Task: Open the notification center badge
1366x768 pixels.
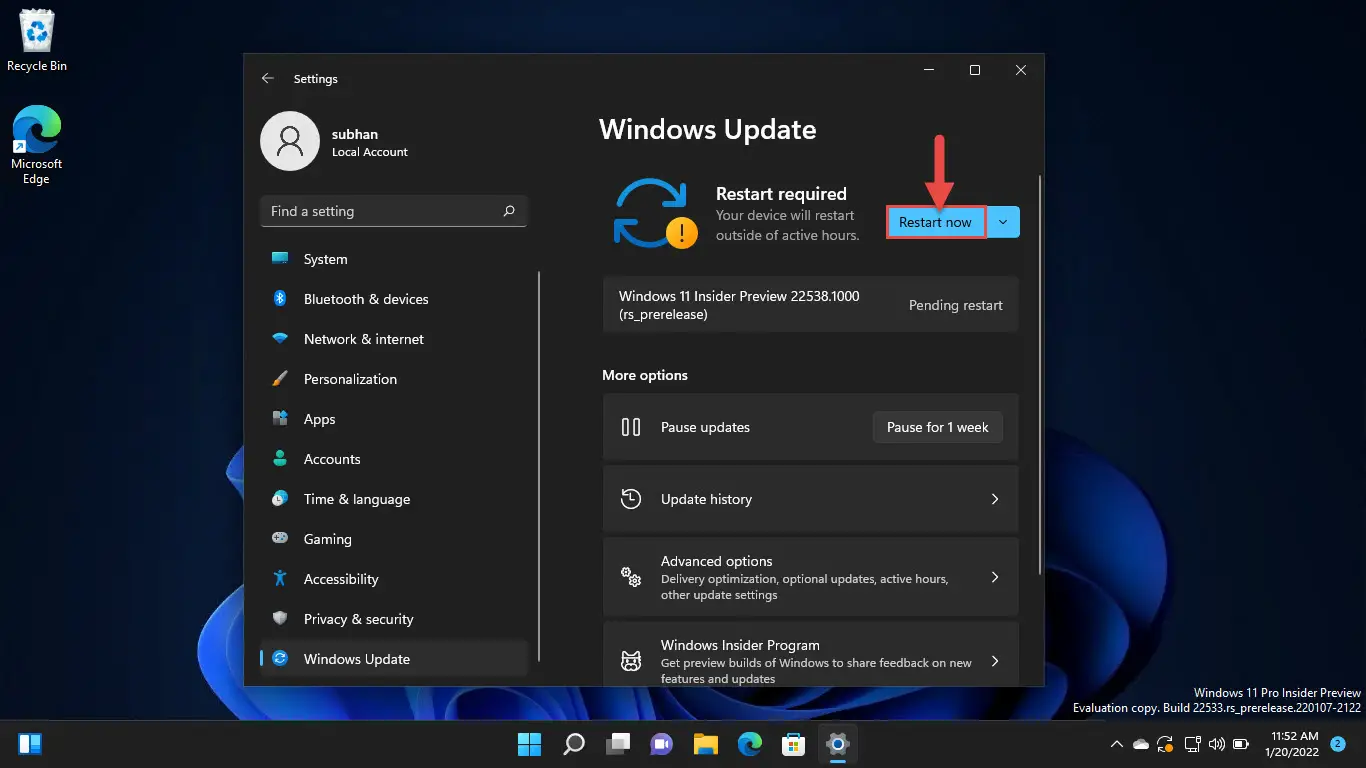Action: (x=1339, y=744)
